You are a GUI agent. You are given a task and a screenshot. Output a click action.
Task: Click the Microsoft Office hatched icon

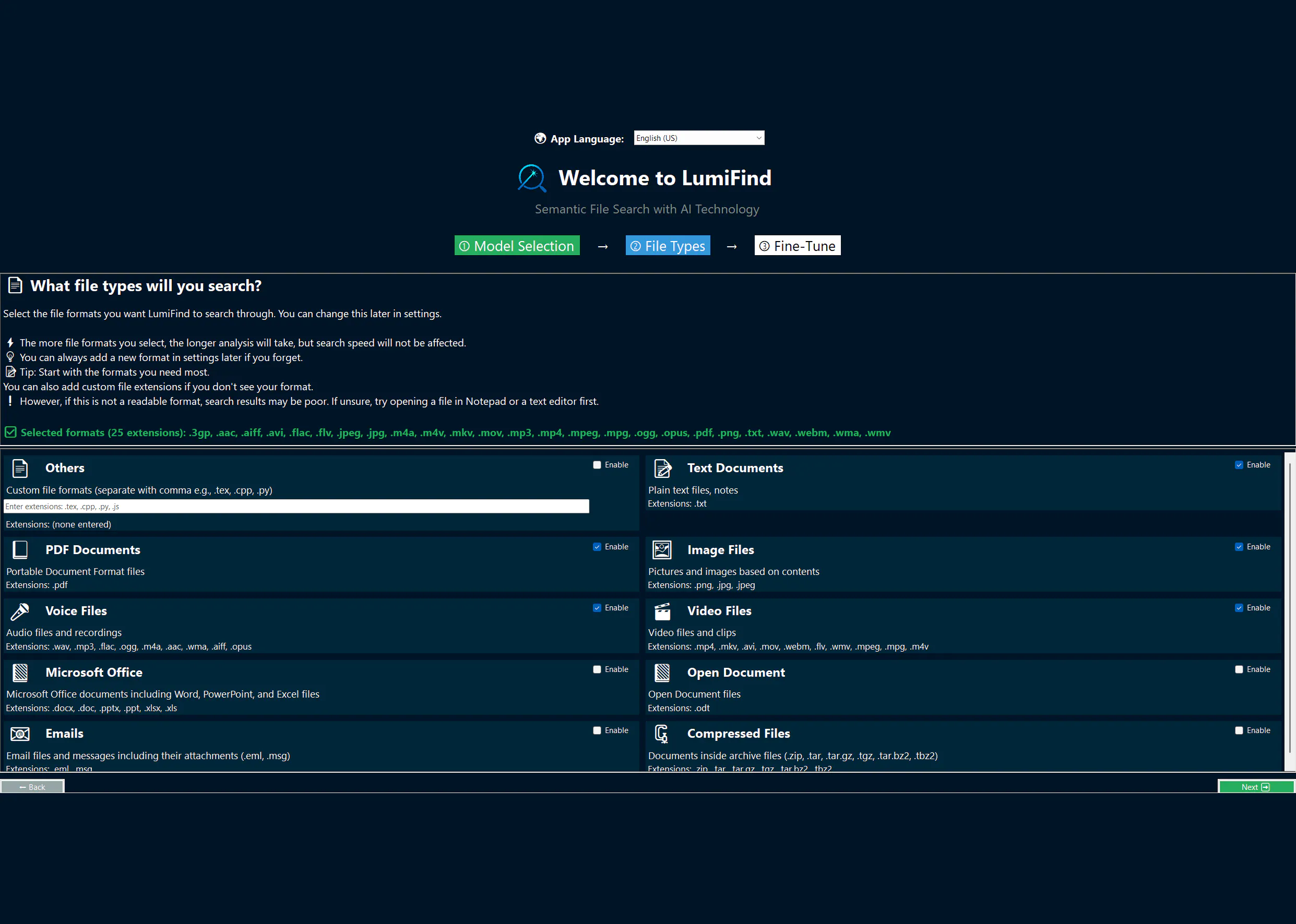20,673
